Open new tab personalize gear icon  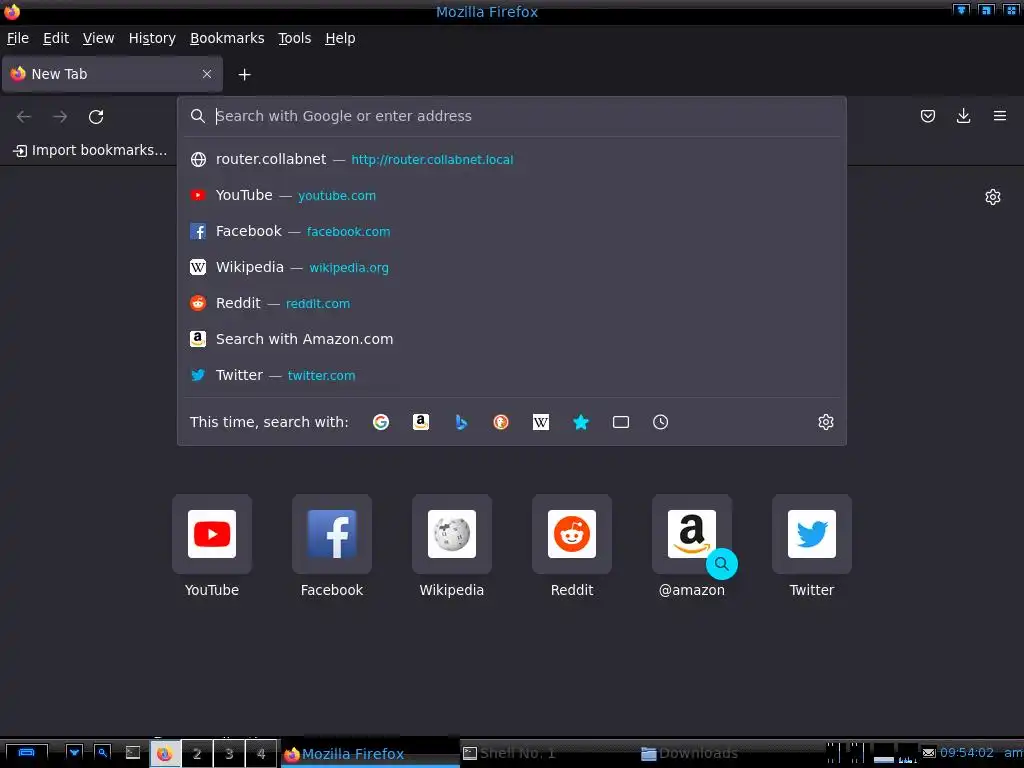click(x=993, y=197)
